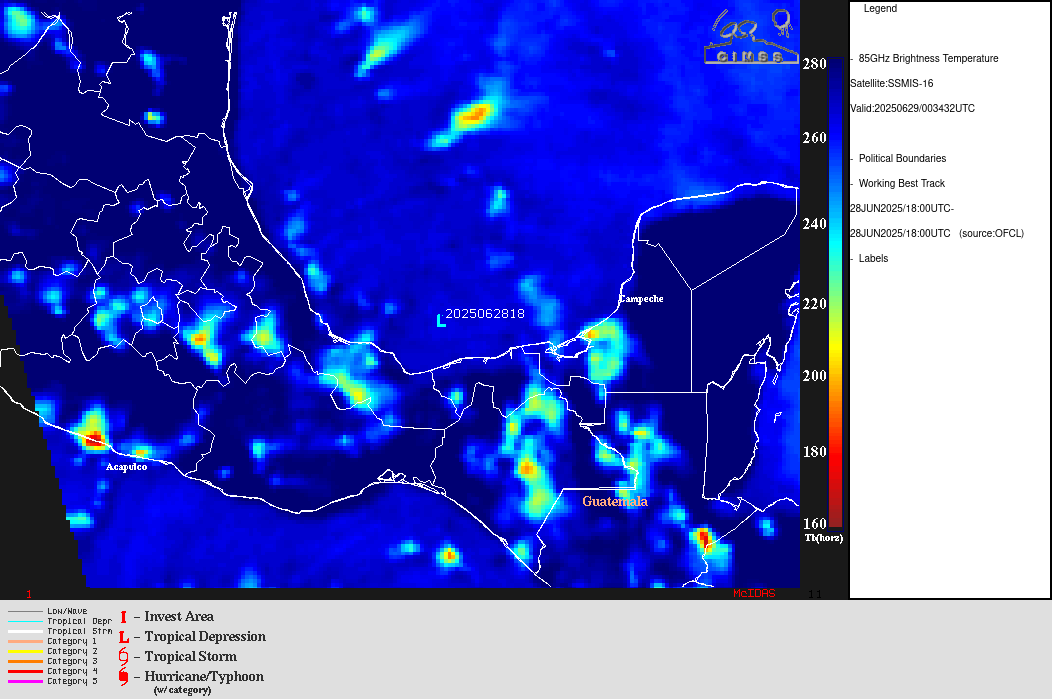Click the Tropical Storm legend symbol
The width and height of the screenshot is (1052, 699).
(x=124, y=657)
